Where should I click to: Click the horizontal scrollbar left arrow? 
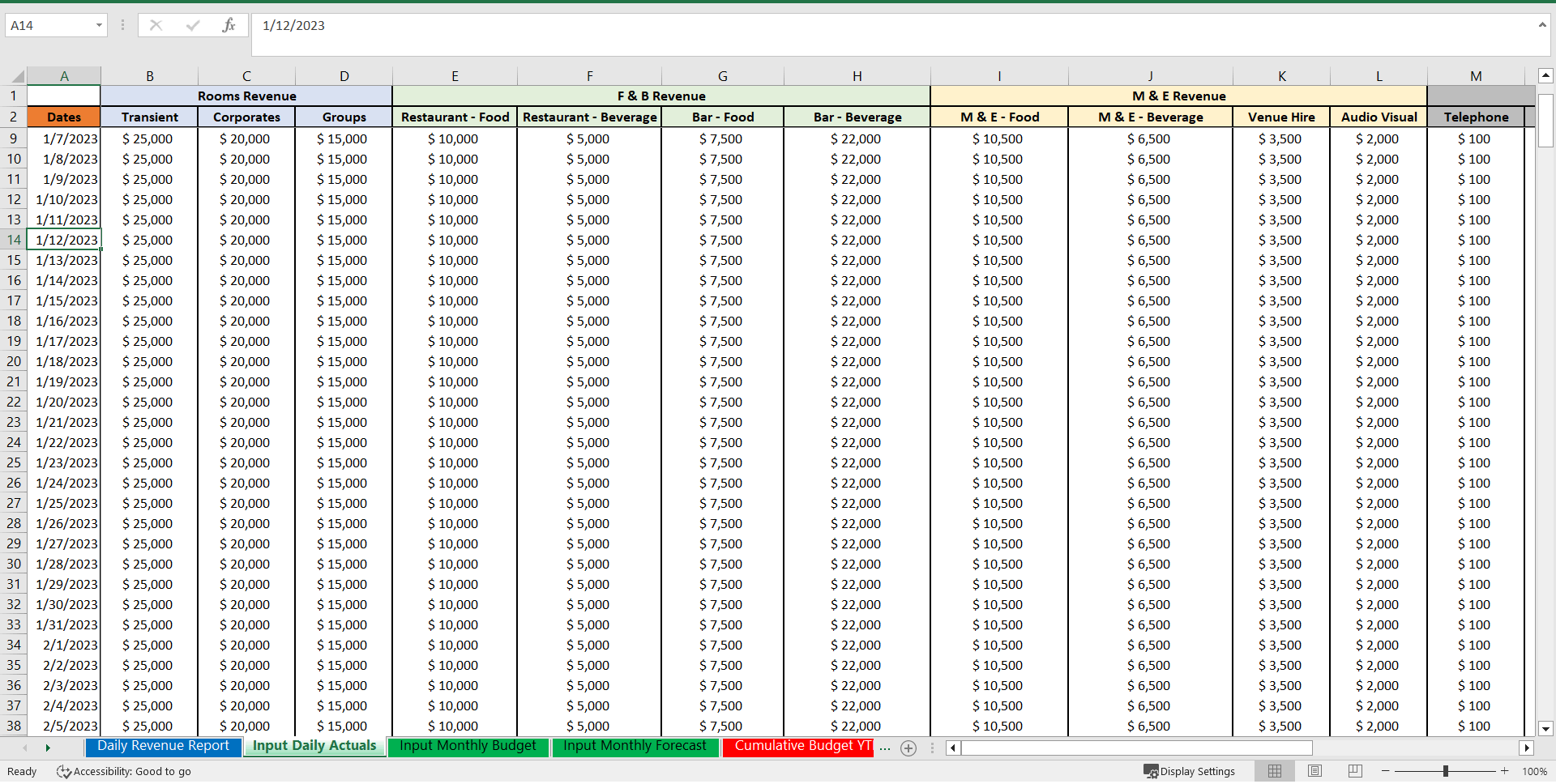click(x=953, y=748)
